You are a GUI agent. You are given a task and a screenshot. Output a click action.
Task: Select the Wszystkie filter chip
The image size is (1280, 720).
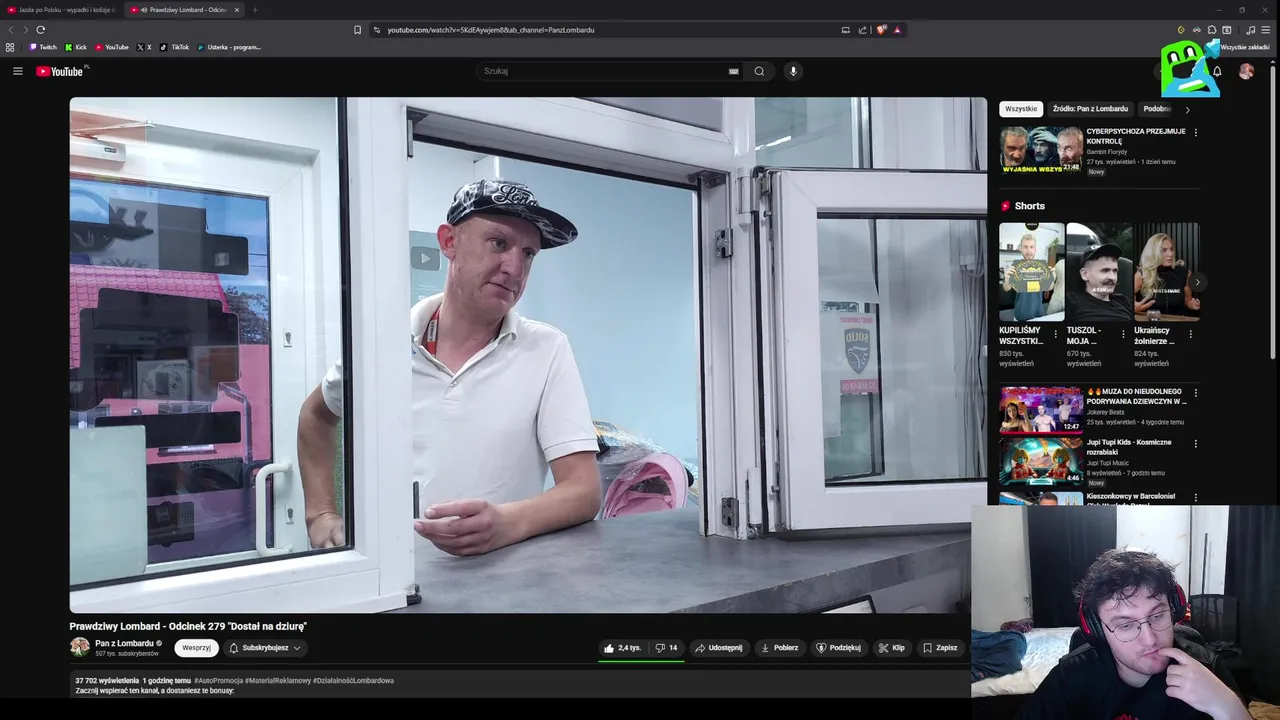pyautogui.click(x=1021, y=109)
